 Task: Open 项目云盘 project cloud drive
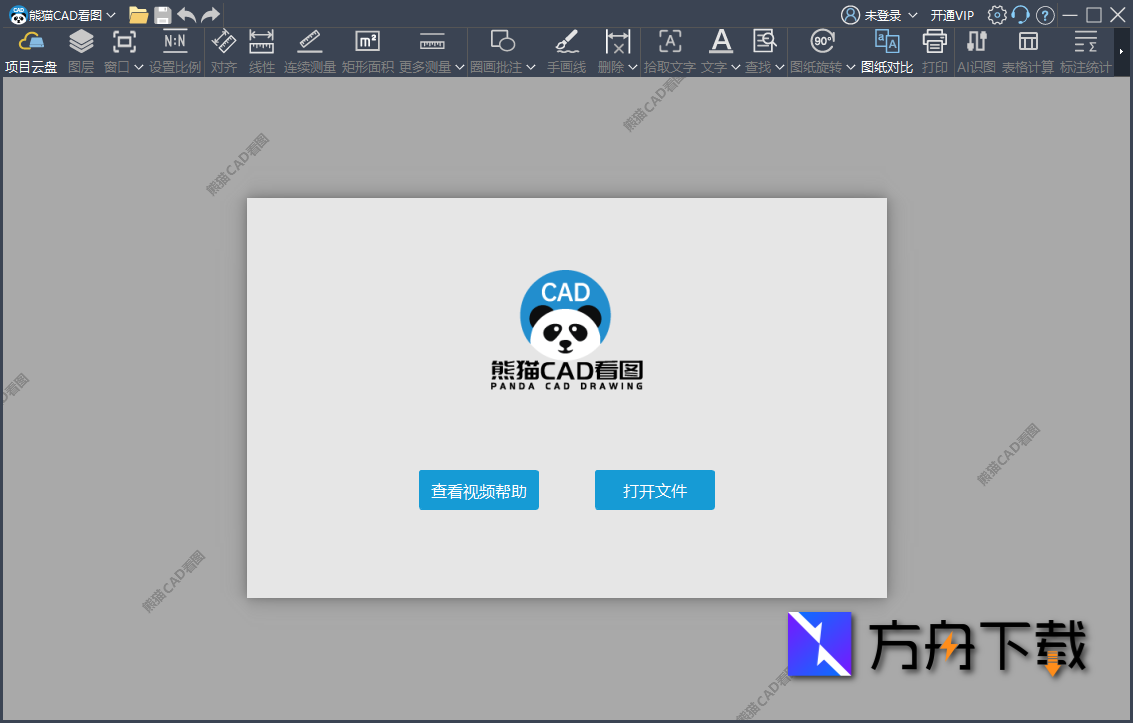click(x=31, y=50)
